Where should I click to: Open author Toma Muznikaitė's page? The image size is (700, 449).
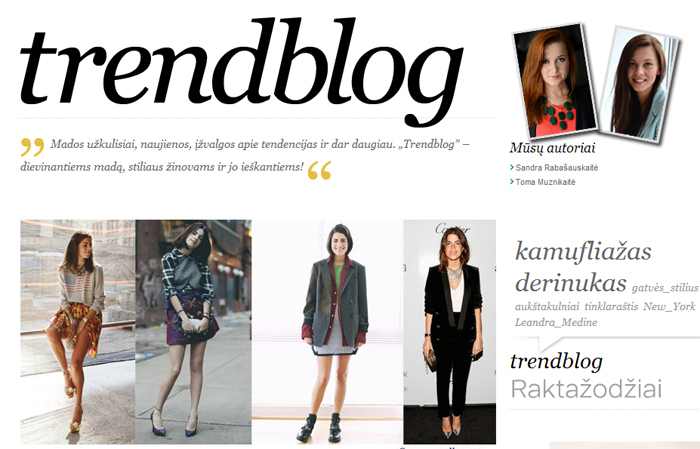546,182
